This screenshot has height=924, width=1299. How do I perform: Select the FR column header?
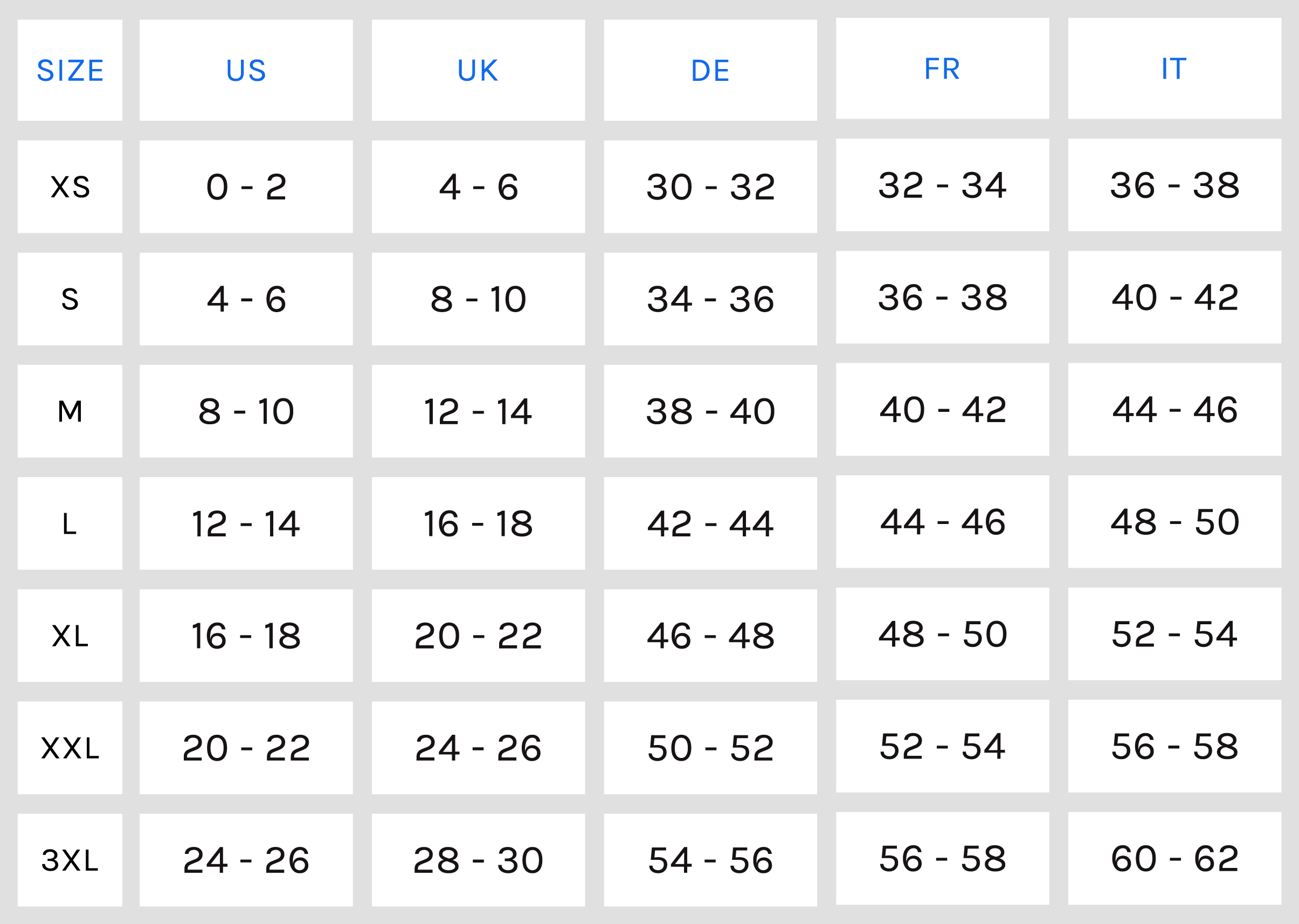942,69
